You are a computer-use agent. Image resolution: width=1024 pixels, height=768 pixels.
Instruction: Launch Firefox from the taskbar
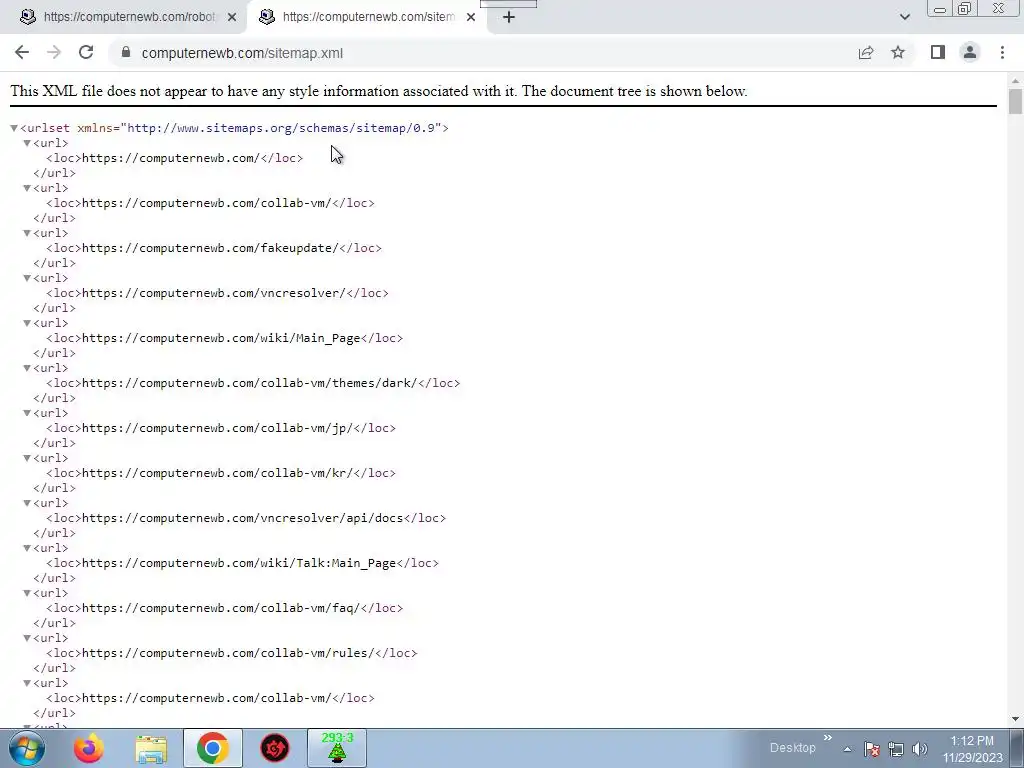tap(88, 748)
